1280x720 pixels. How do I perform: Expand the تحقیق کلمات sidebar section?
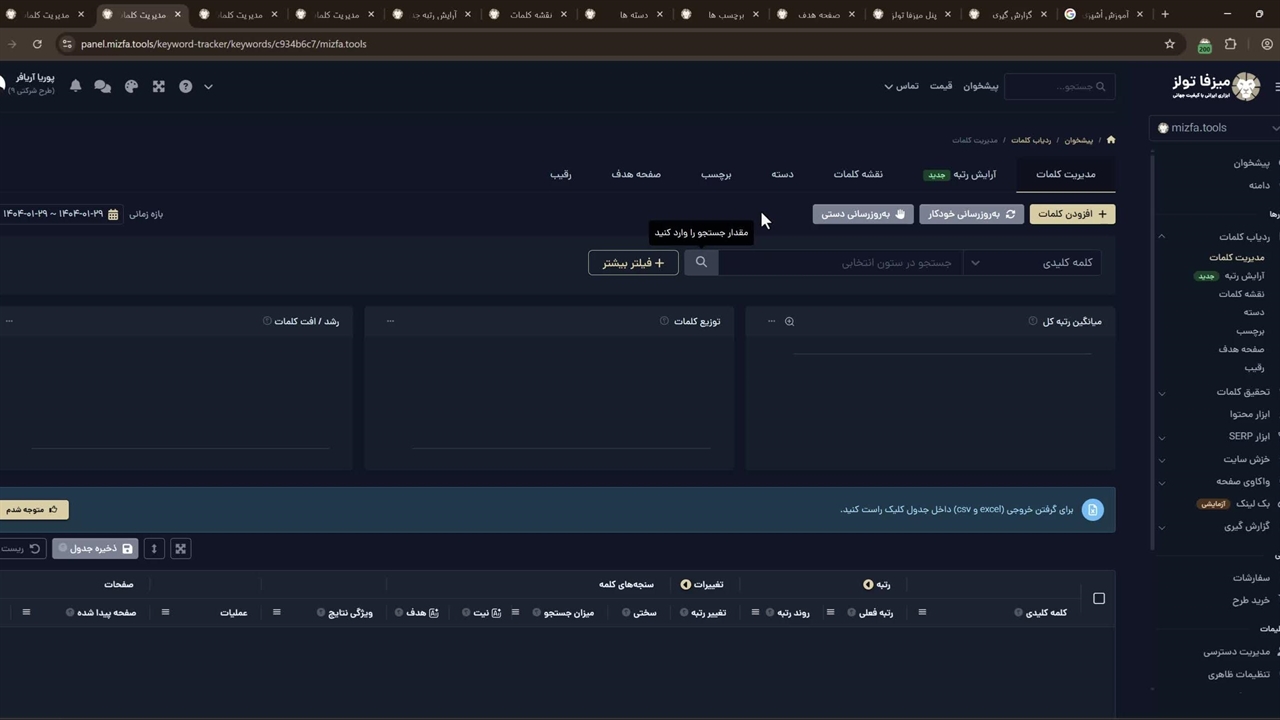(1162, 392)
